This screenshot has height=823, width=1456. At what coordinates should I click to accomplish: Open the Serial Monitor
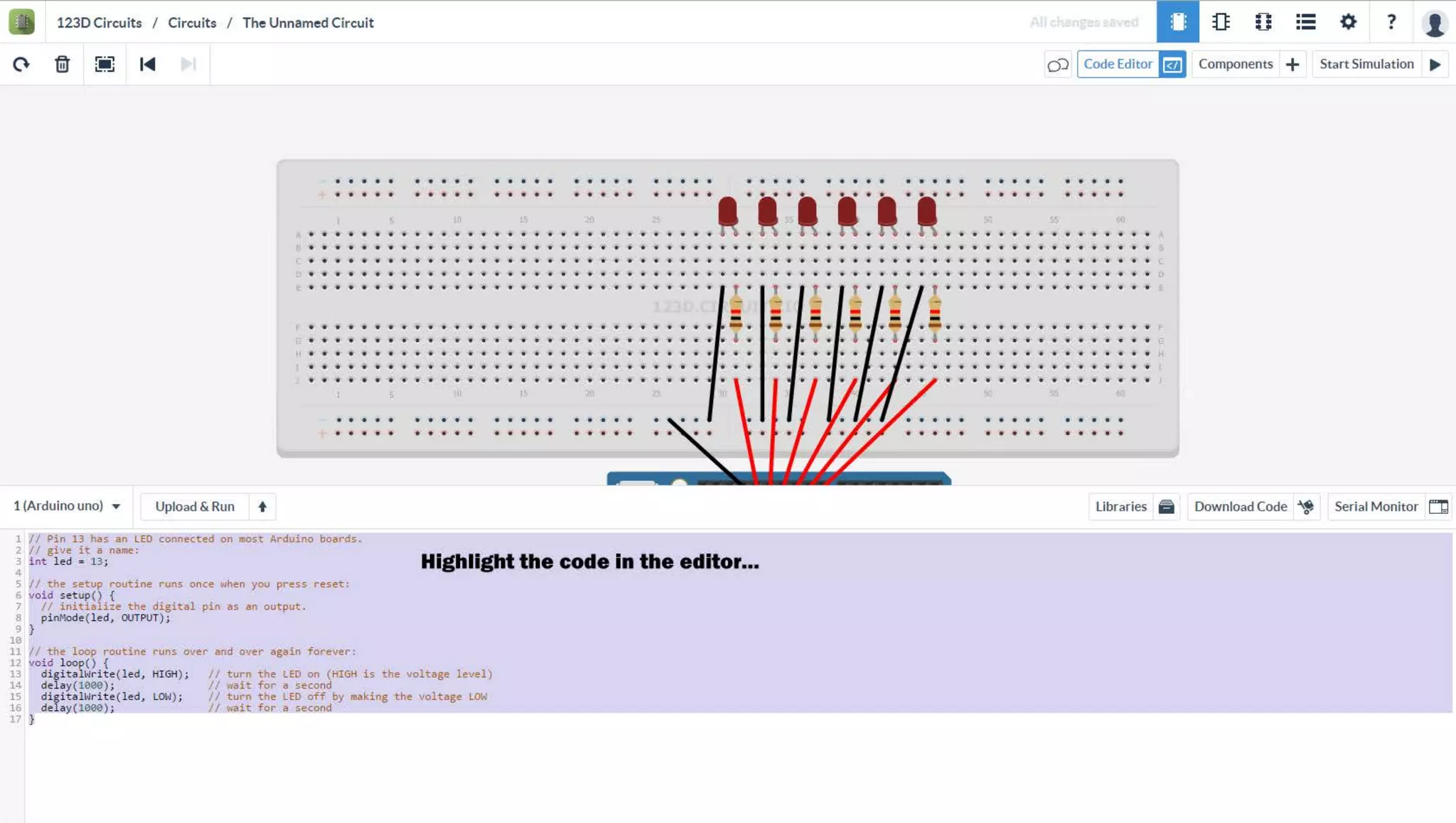click(1376, 507)
